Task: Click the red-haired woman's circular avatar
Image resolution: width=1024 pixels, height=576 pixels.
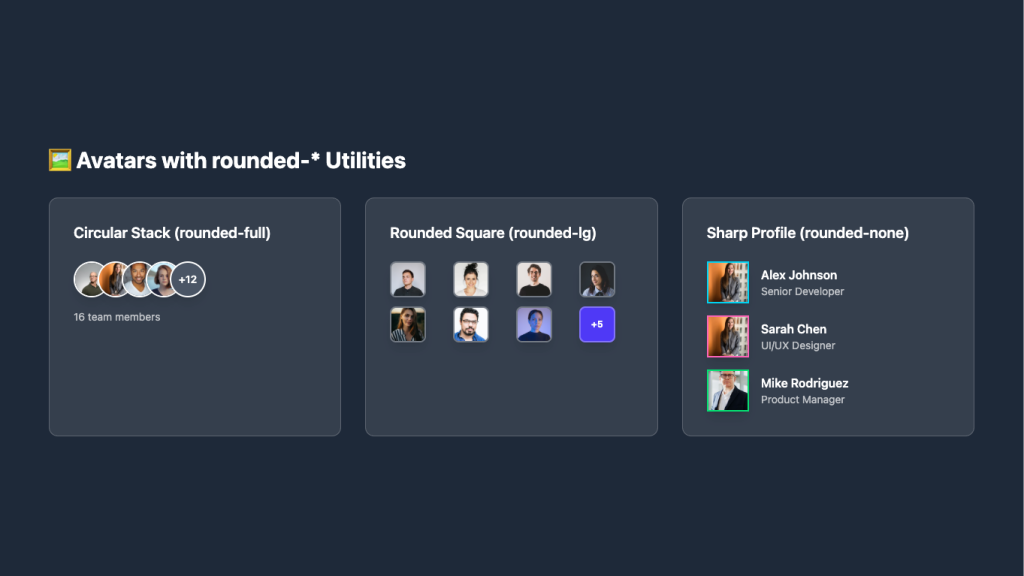Action: [162, 279]
